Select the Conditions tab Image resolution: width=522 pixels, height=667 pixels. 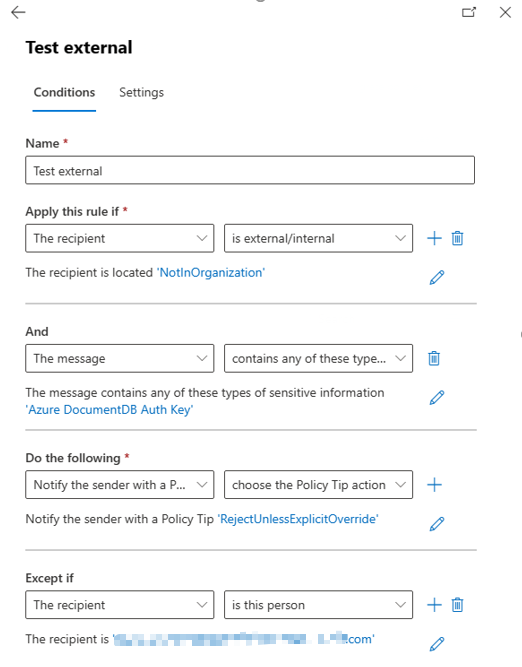click(64, 92)
